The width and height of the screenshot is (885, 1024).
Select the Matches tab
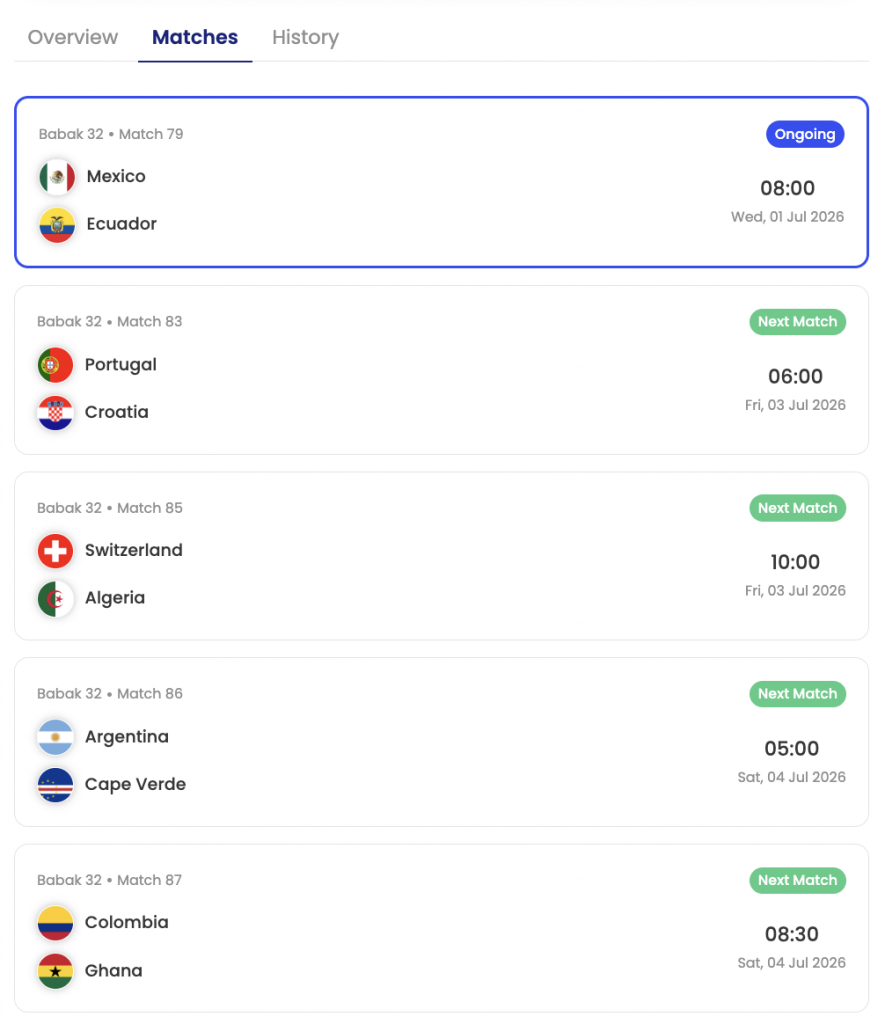[195, 37]
